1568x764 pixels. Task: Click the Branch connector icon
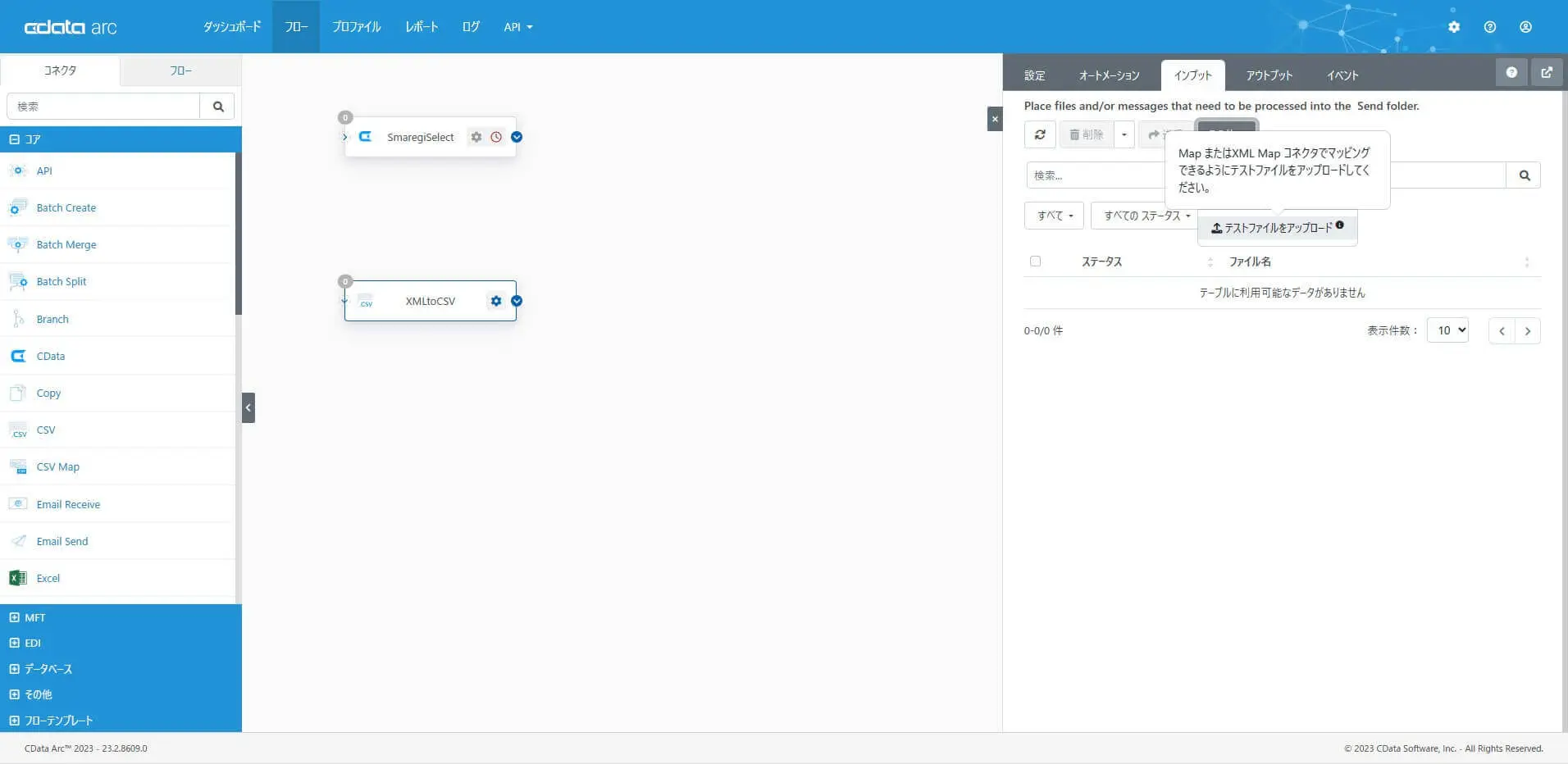[x=18, y=319]
